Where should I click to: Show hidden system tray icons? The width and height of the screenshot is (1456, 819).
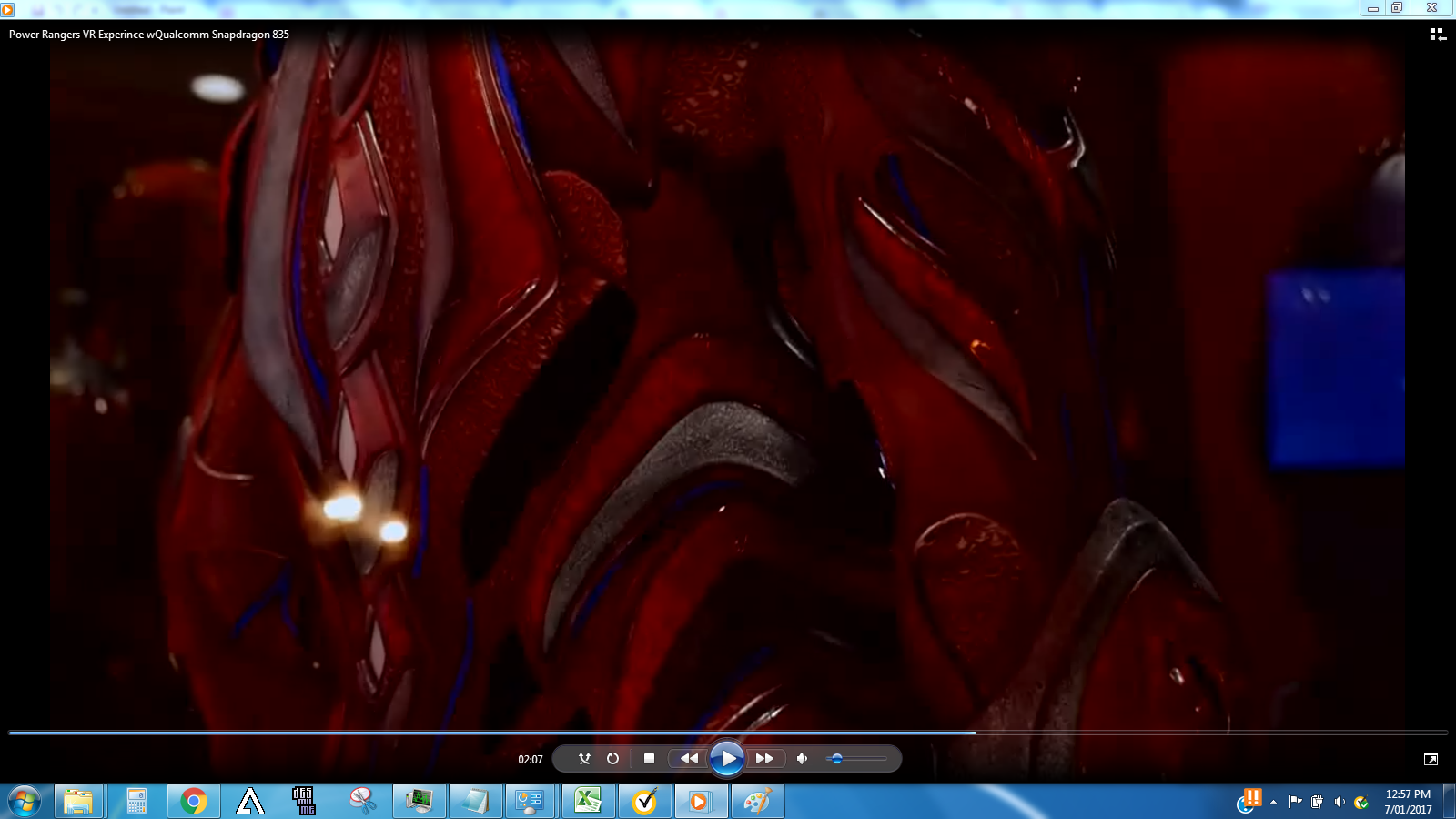(x=1273, y=802)
